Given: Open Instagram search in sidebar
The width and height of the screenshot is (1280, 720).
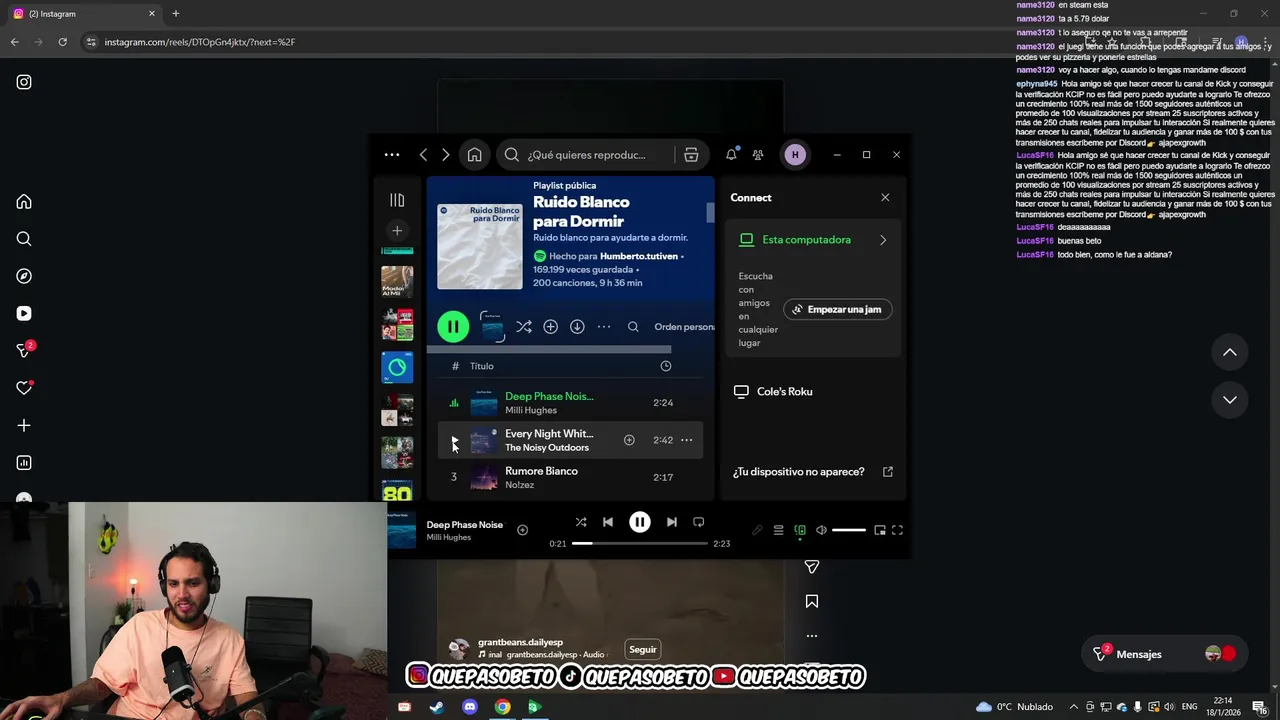Looking at the screenshot, I should [24, 239].
